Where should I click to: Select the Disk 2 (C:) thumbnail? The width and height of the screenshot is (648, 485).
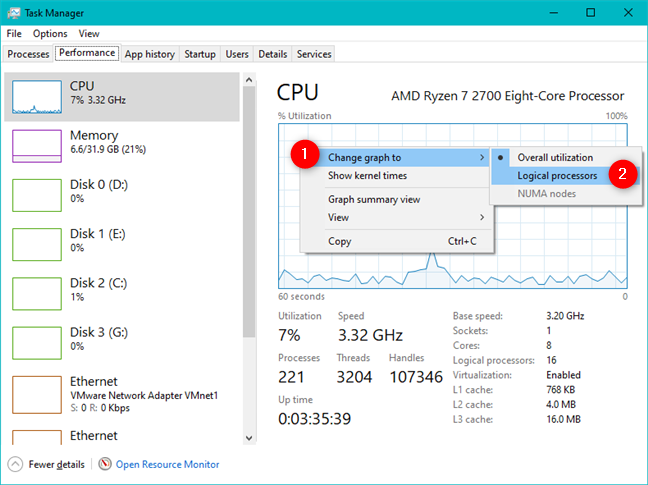point(37,293)
